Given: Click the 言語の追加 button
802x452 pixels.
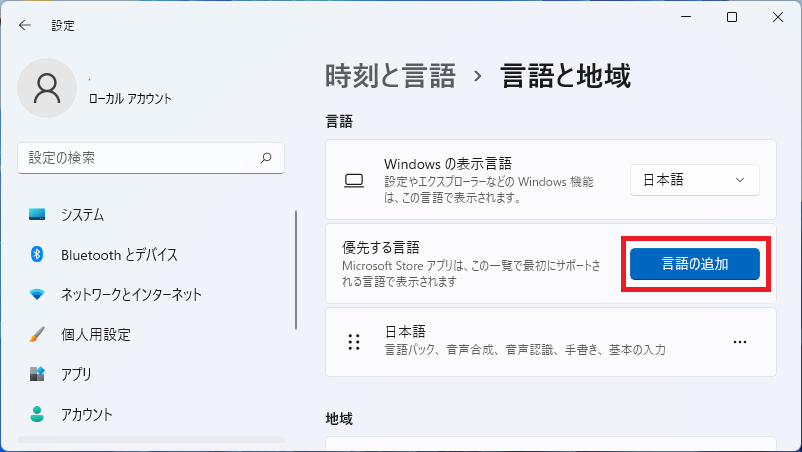Looking at the screenshot, I should coord(695,264).
